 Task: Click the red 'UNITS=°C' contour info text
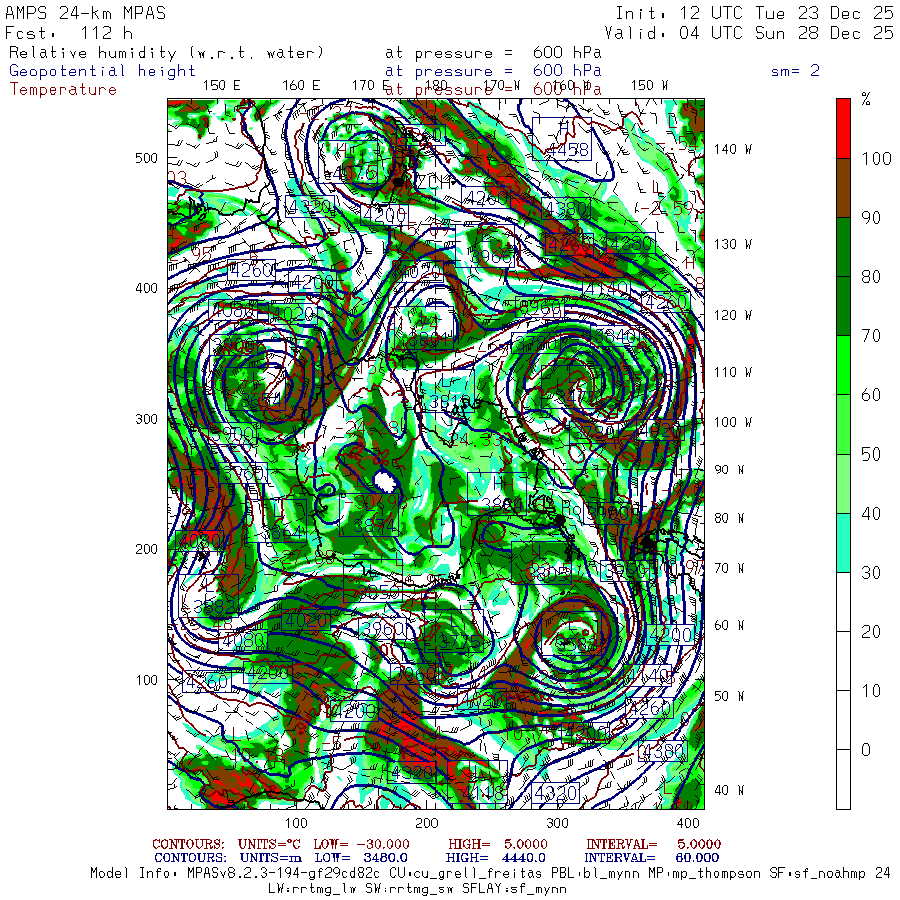(x=270, y=844)
